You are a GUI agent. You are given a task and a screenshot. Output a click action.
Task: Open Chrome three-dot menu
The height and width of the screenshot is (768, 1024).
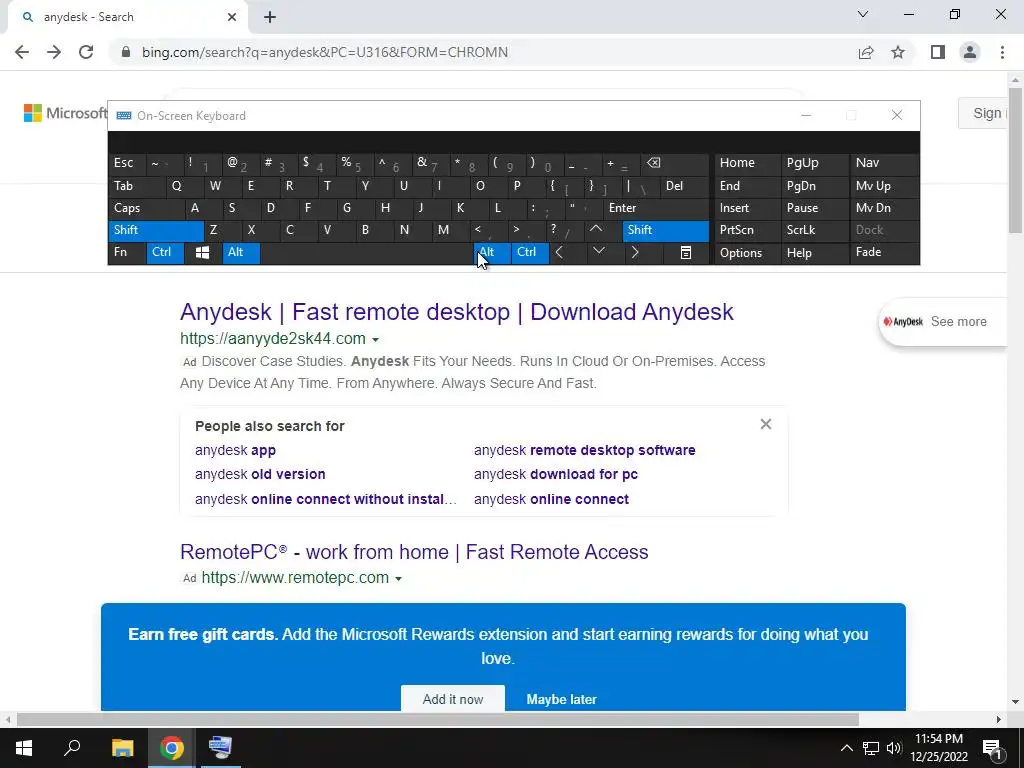tap(1002, 52)
